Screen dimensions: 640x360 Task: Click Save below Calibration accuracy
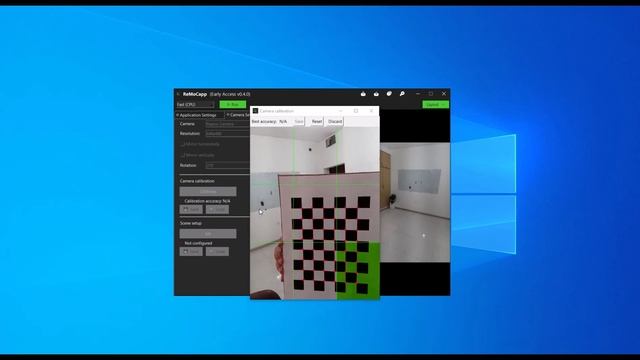(x=191, y=209)
